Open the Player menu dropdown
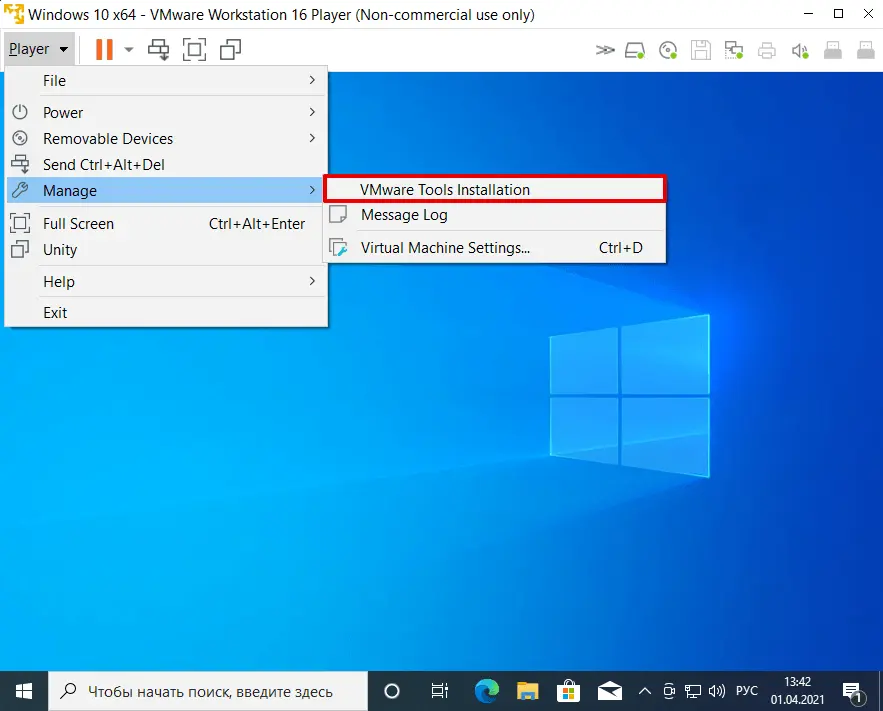This screenshot has height=711, width=883. (x=38, y=50)
